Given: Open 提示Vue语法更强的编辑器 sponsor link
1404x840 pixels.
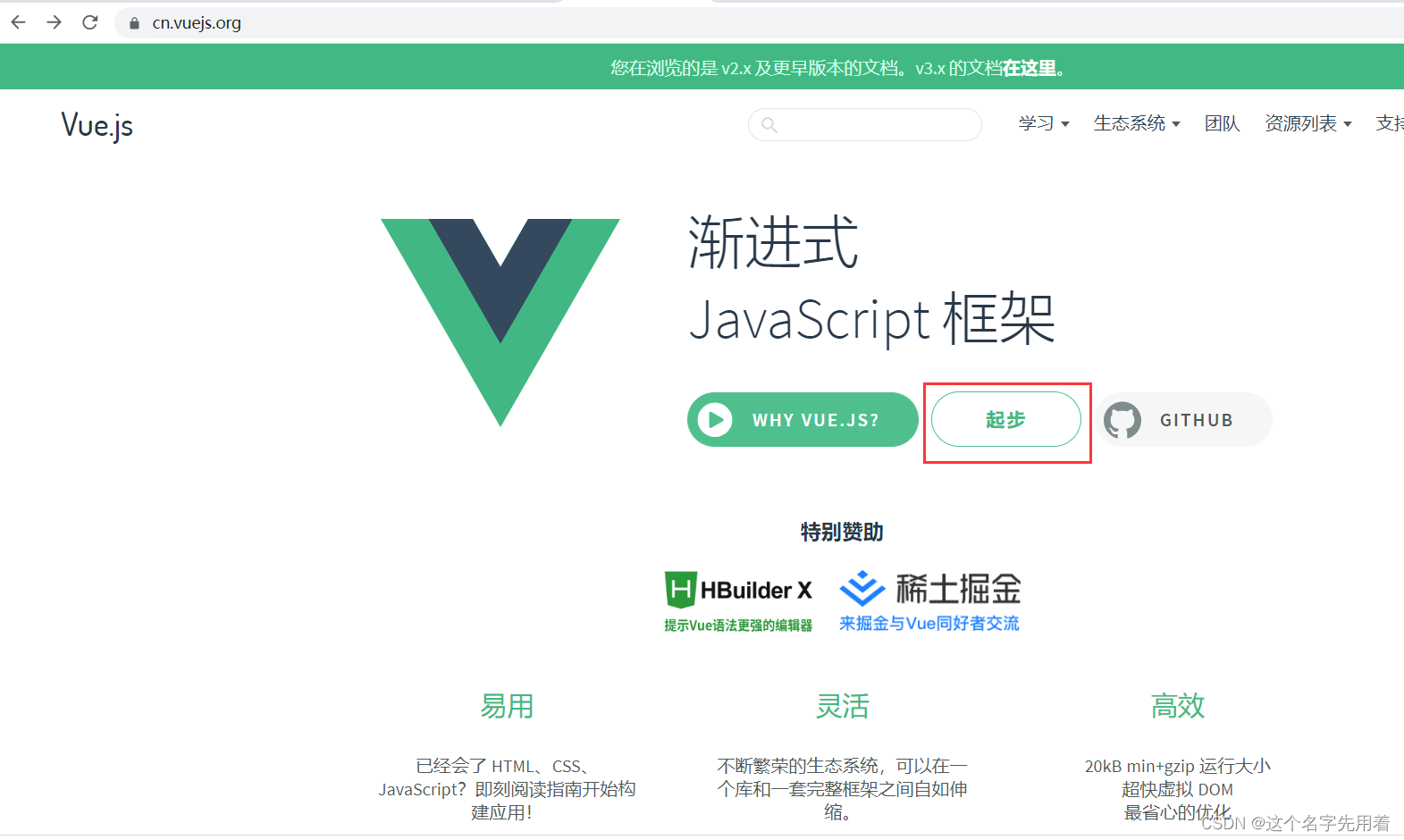Looking at the screenshot, I should click(x=738, y=626).
